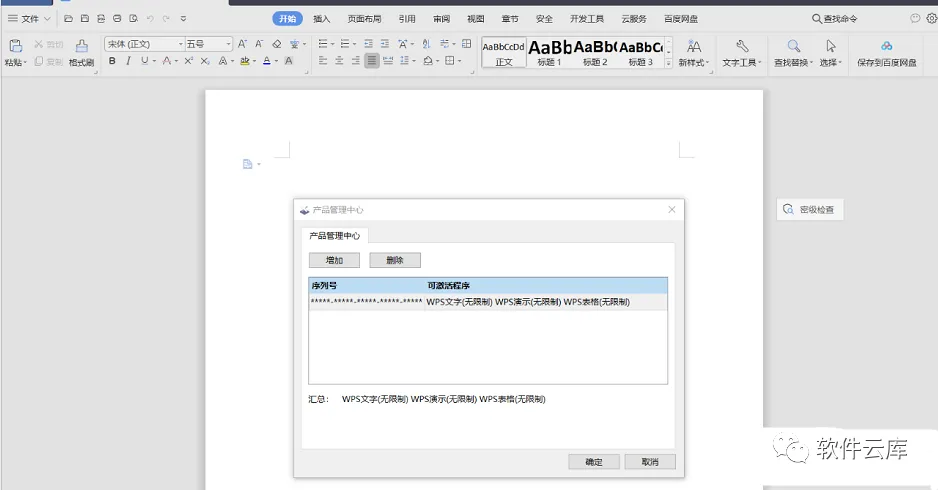
Task: Expand quick access toolbar customize dropdown
Action: coord(183,19)
